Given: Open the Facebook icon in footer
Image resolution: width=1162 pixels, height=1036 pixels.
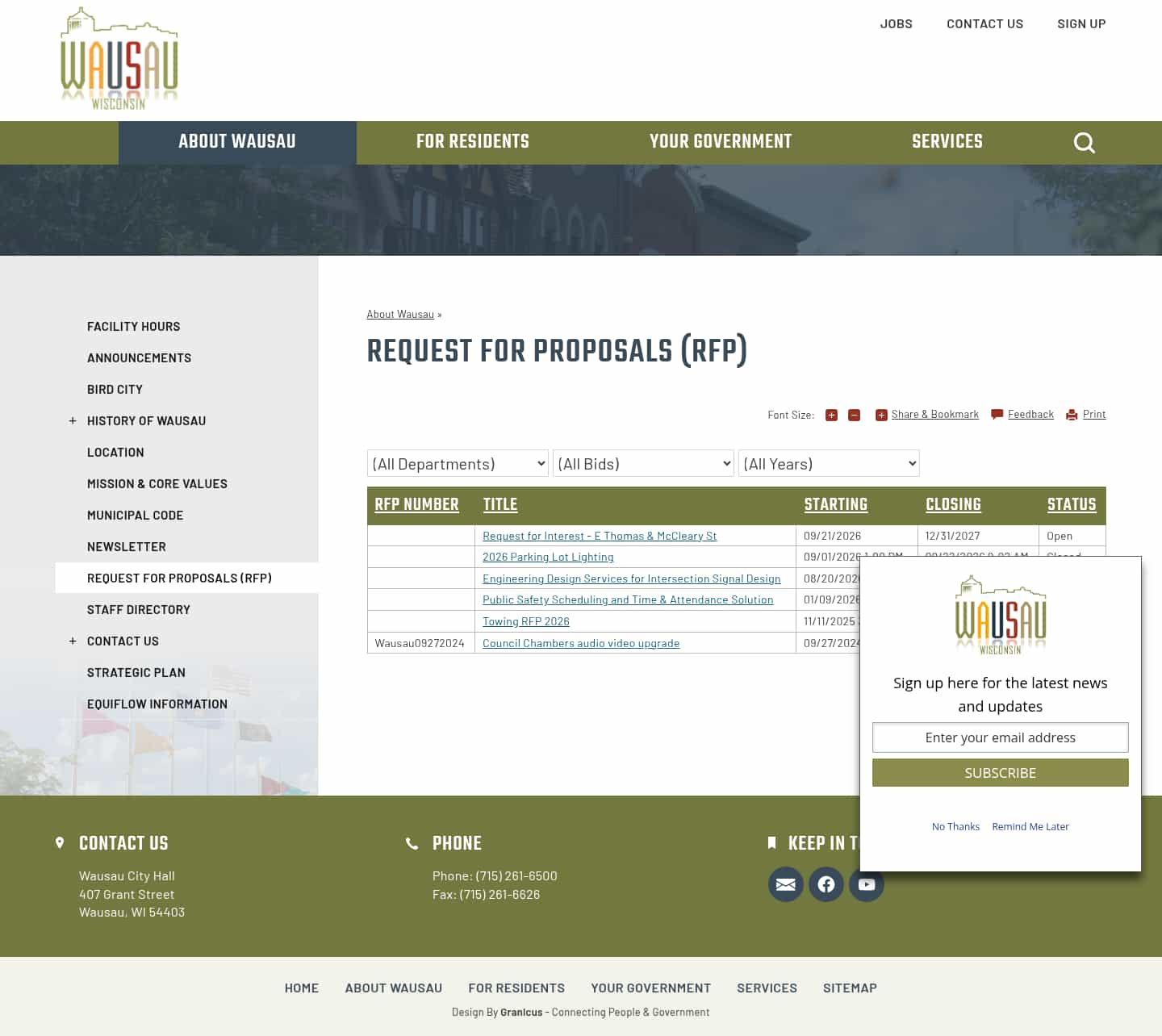Looking at the screenshot, I should [x=826, y=884].
